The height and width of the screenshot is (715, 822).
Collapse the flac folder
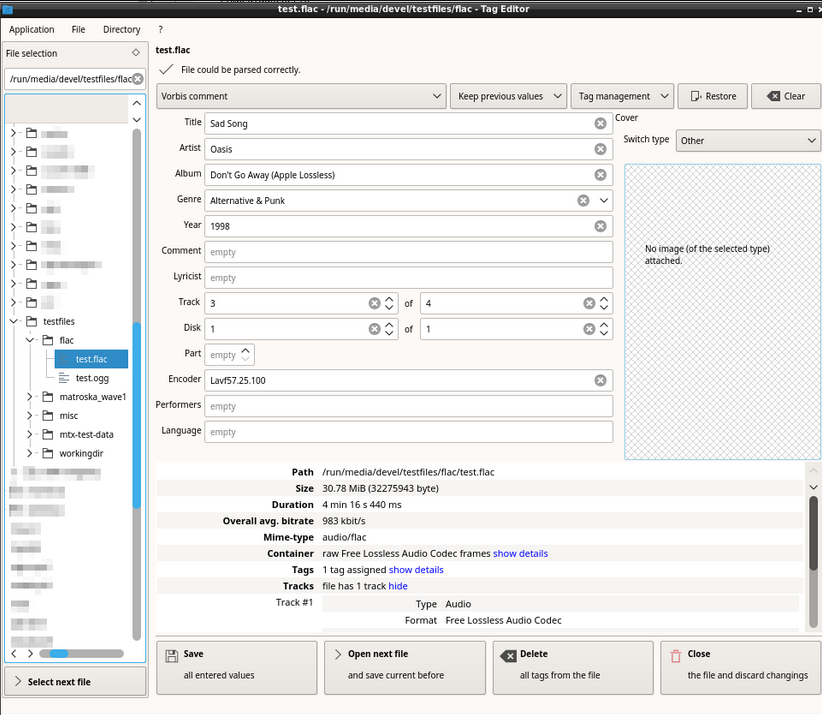coord(30,340)
